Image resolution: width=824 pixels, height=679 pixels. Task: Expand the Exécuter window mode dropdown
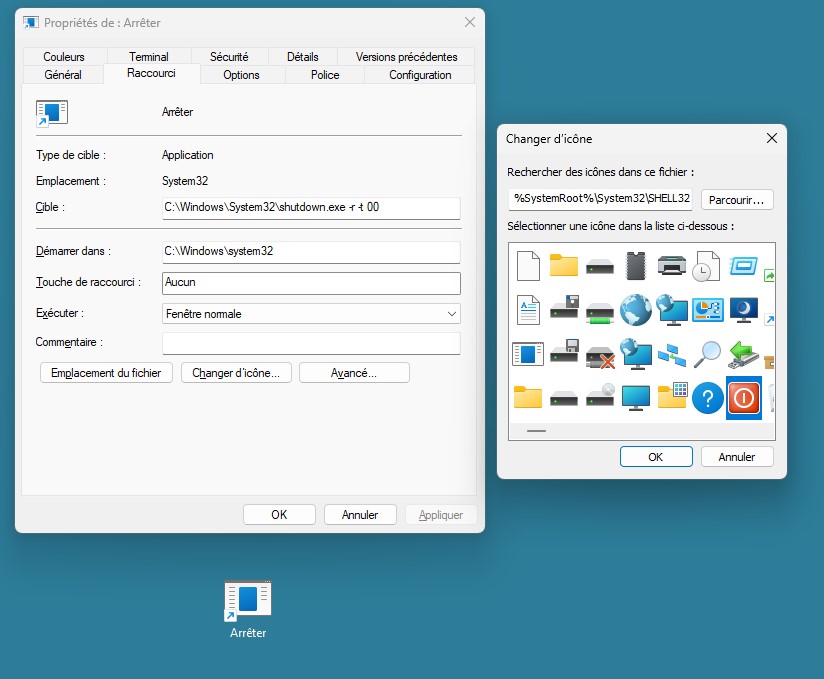point(311,314)
